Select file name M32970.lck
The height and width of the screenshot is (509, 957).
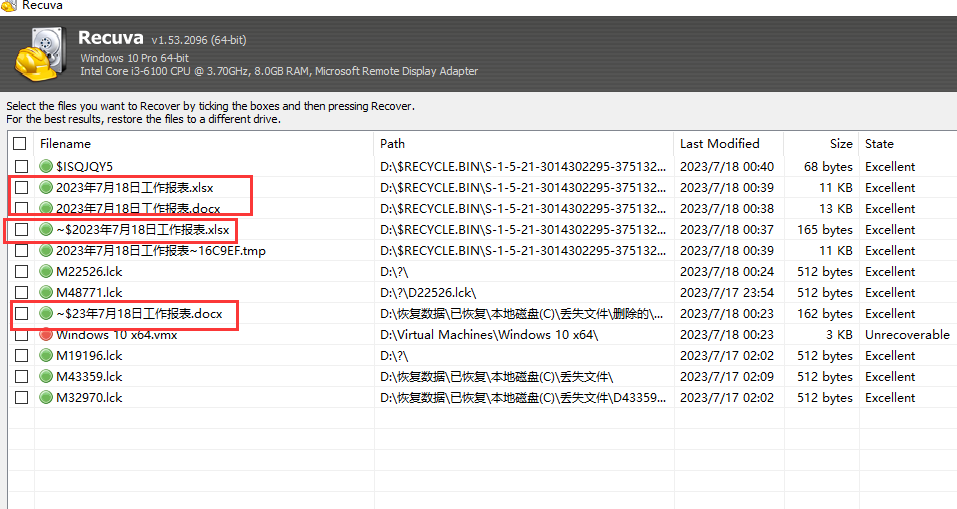point(89,397)
